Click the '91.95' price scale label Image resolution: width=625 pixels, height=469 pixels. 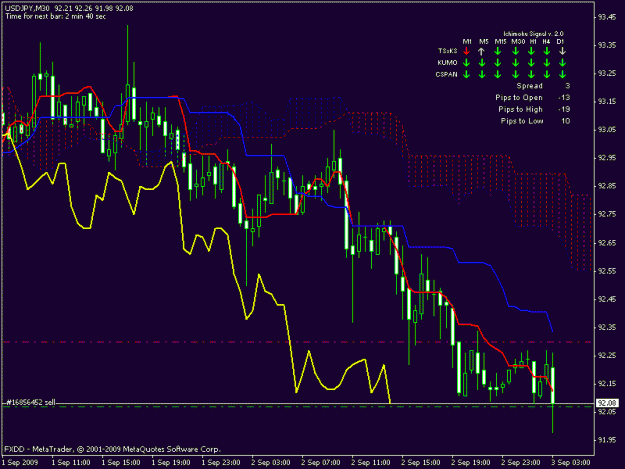tap(607, 440)
